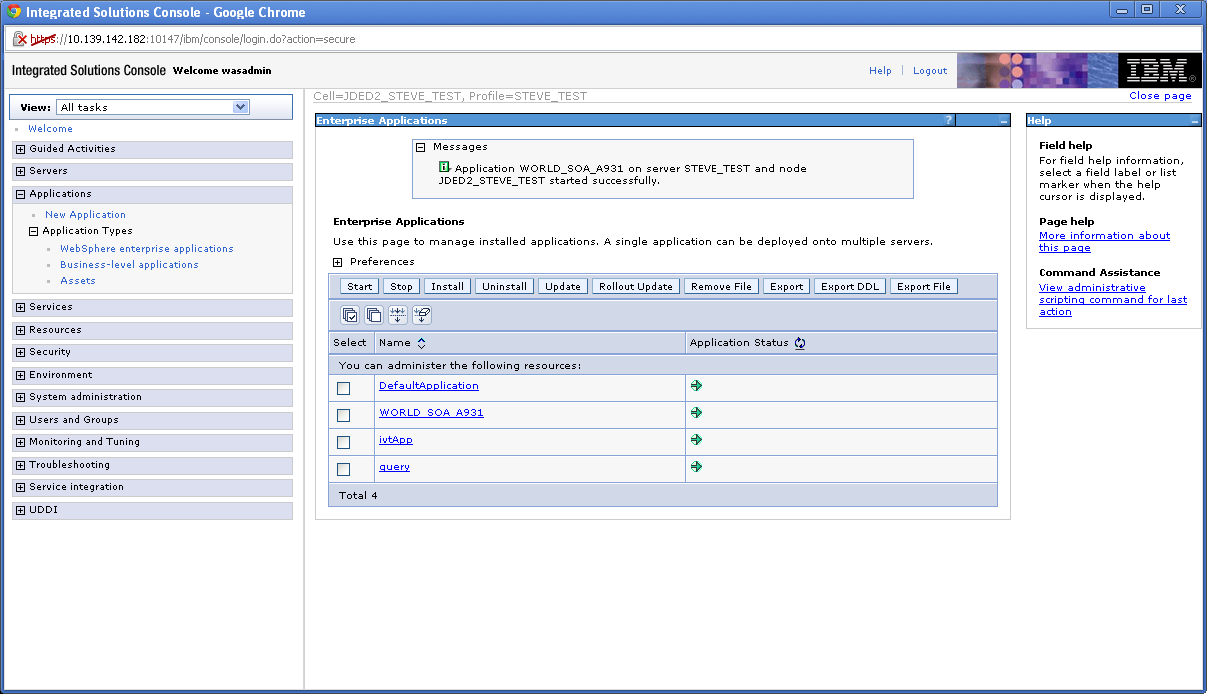Screen dimensions: 1207x694
Task: Expand Monitoring and Tuning section
Action: (20, 442)
